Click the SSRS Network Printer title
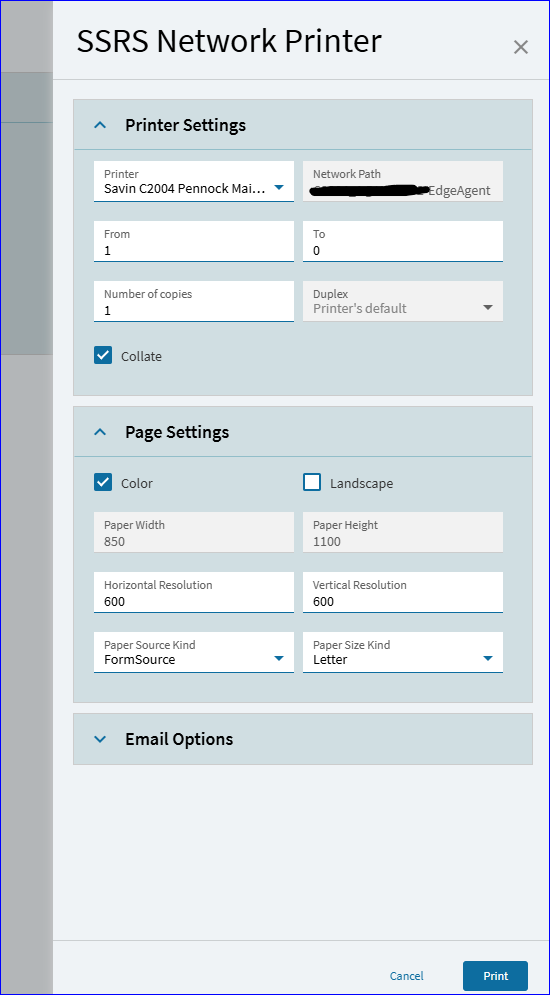 tap(229, 41)
